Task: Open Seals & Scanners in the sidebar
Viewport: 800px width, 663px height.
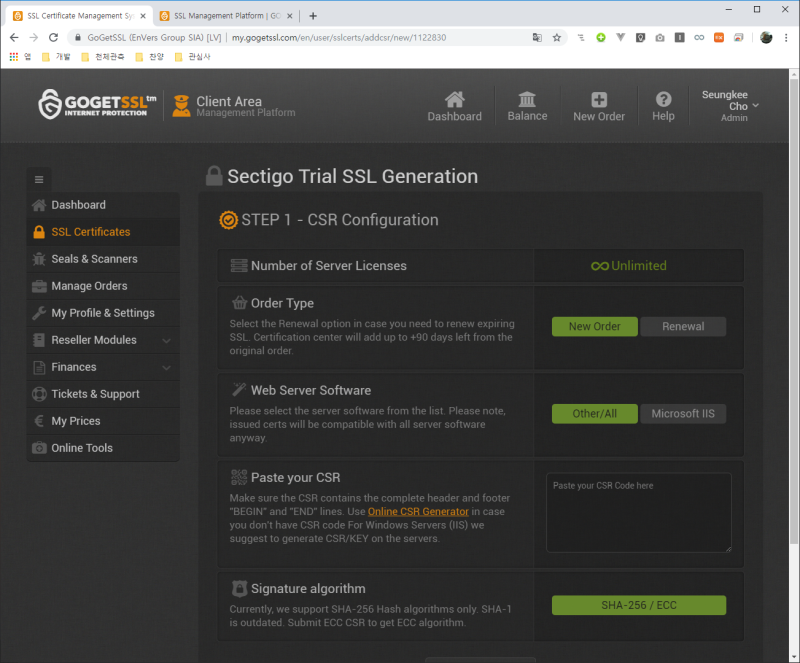Action: 103,259
